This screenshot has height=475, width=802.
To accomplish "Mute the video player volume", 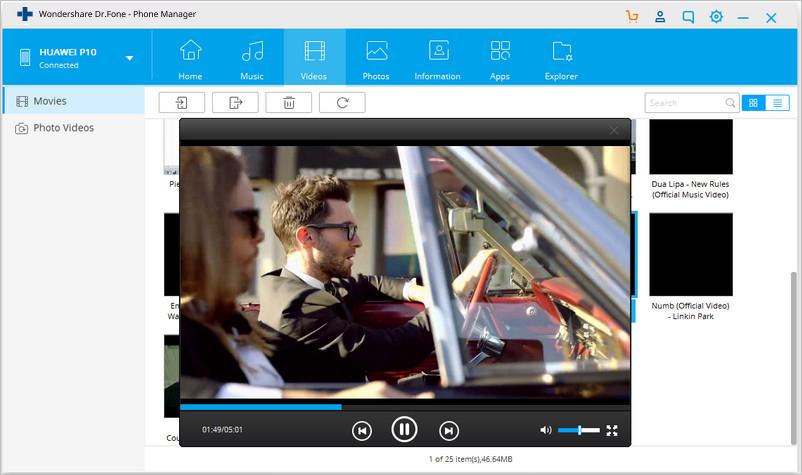I will (546, 430).
